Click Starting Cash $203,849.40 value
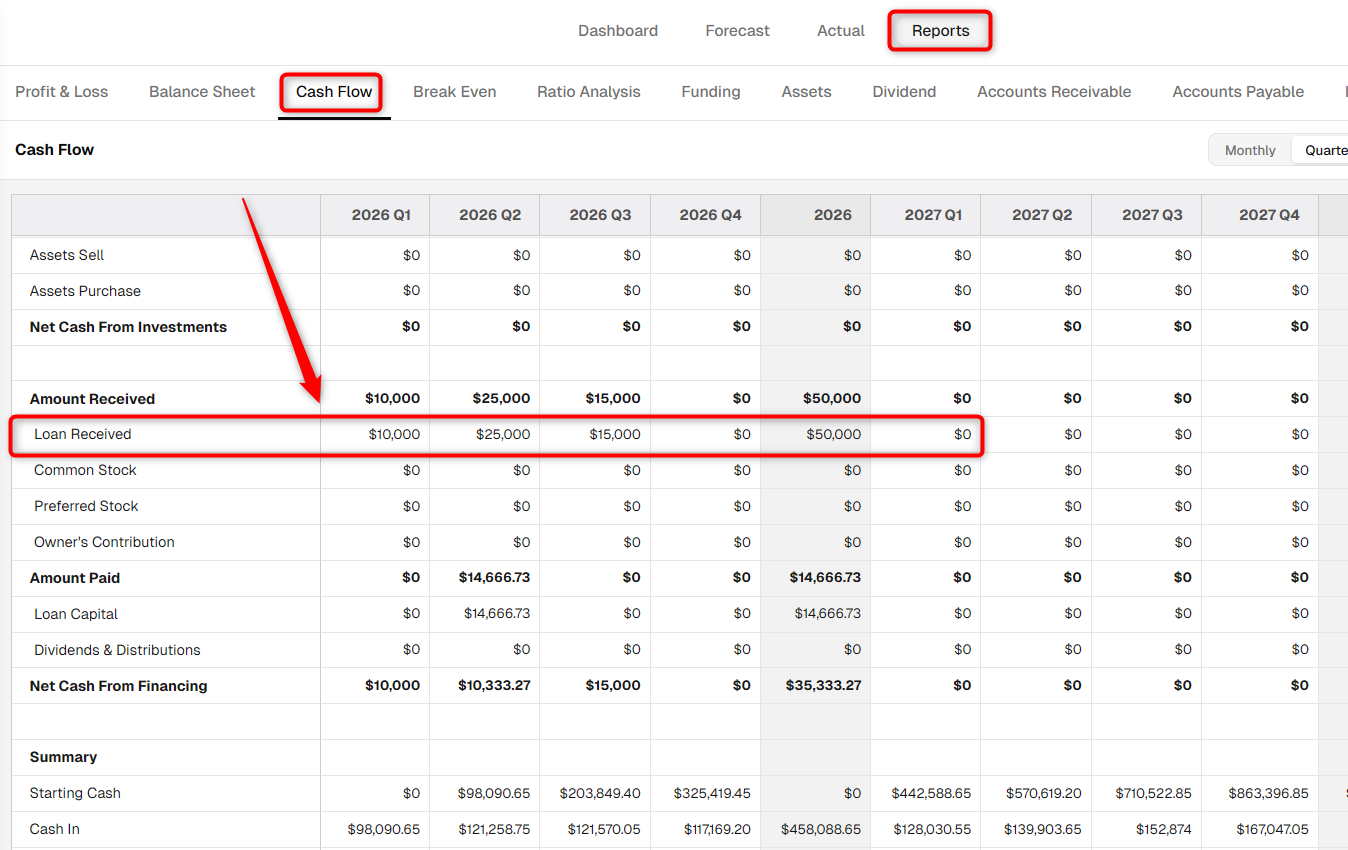 pyautogui.click(x=600, y=793)
